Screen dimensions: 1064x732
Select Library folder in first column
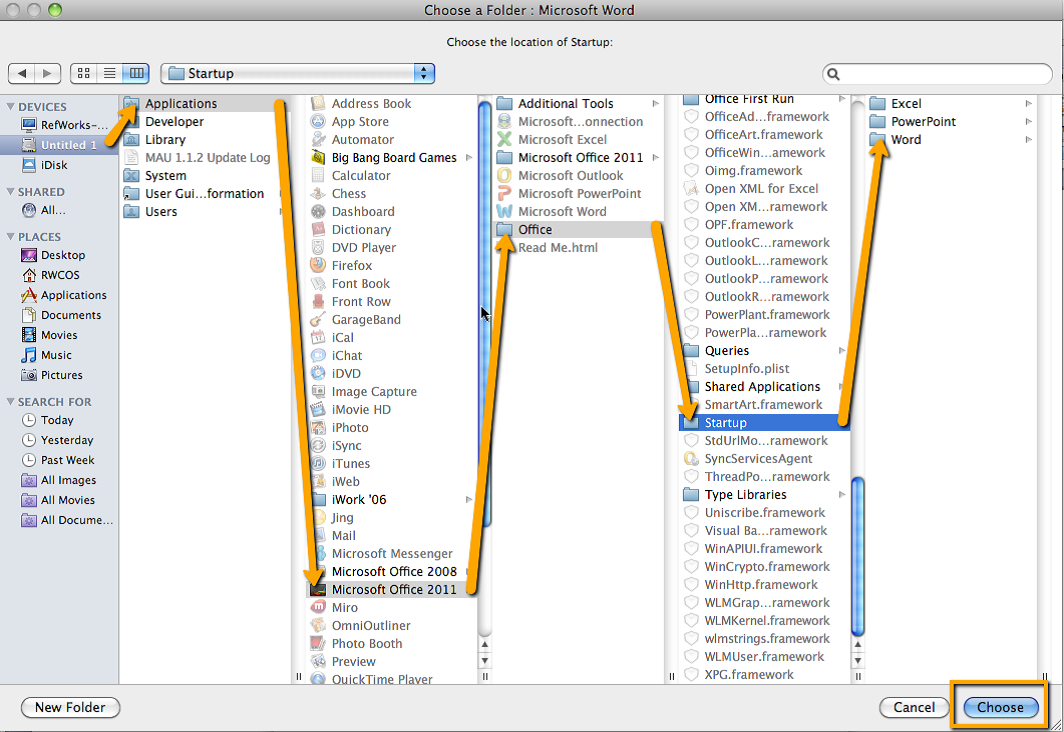click(x=205, y=139)
